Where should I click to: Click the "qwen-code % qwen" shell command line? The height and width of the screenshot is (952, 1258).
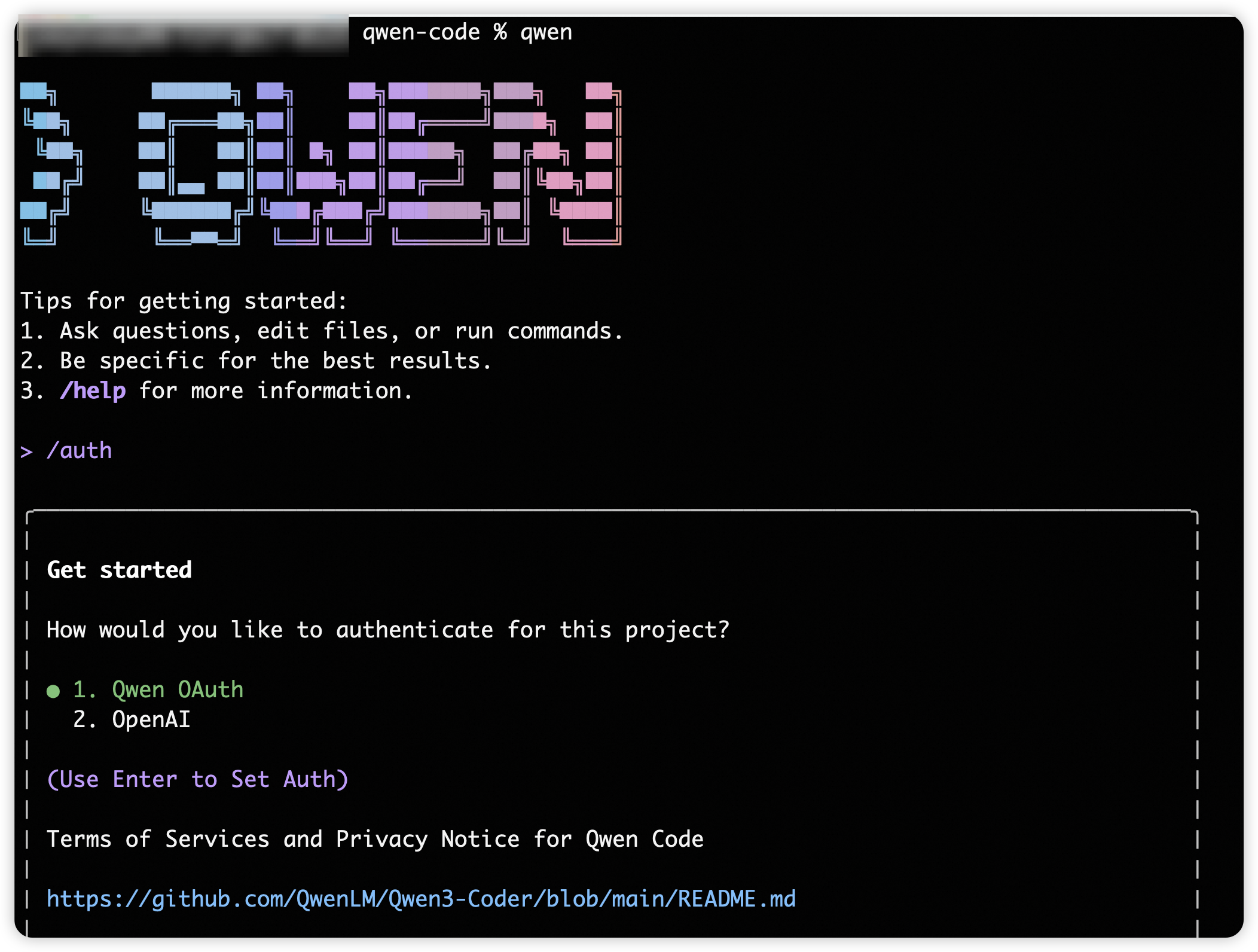click(467, 32)
